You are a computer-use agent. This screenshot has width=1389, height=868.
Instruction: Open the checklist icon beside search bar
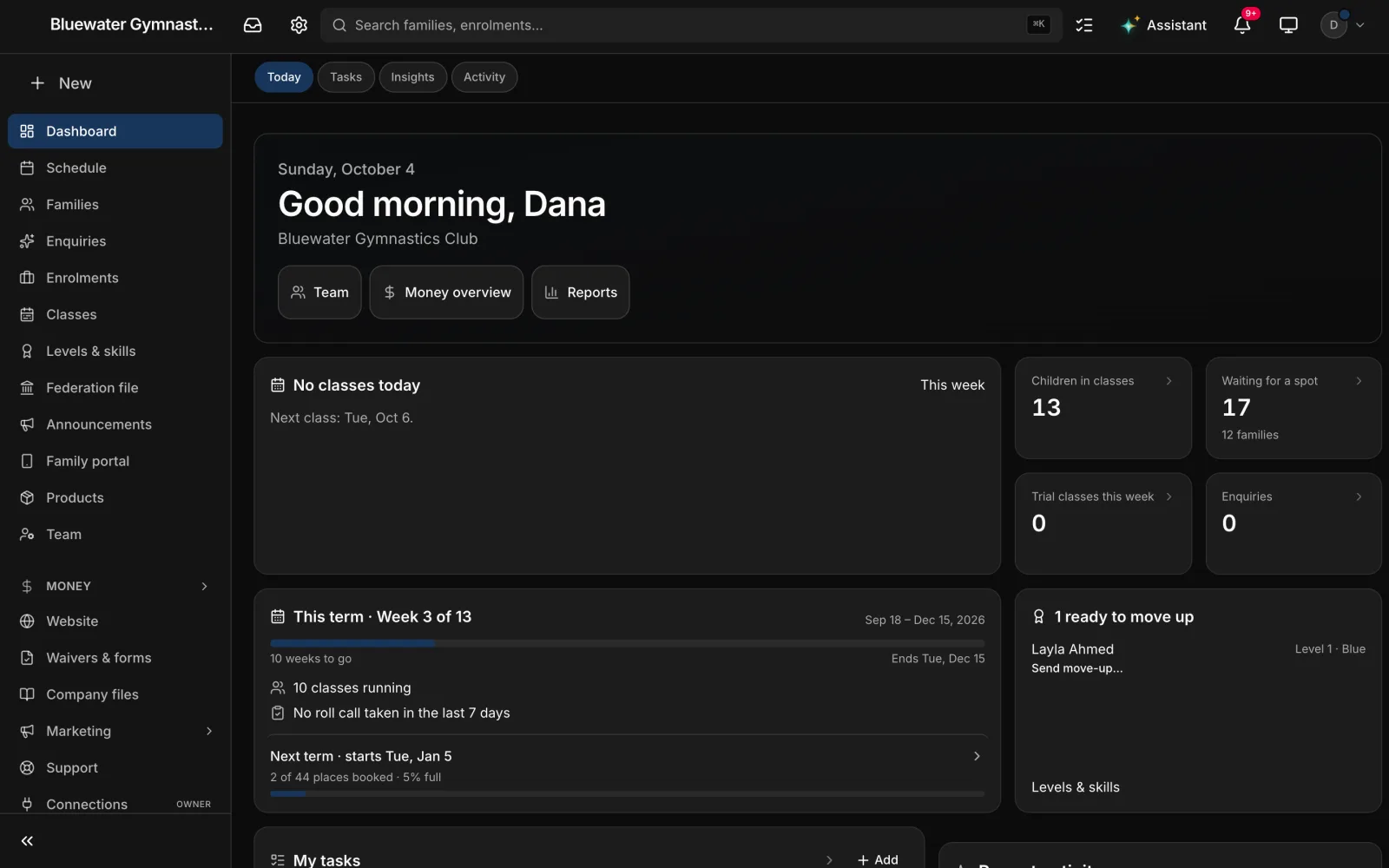click(1084, 25)
